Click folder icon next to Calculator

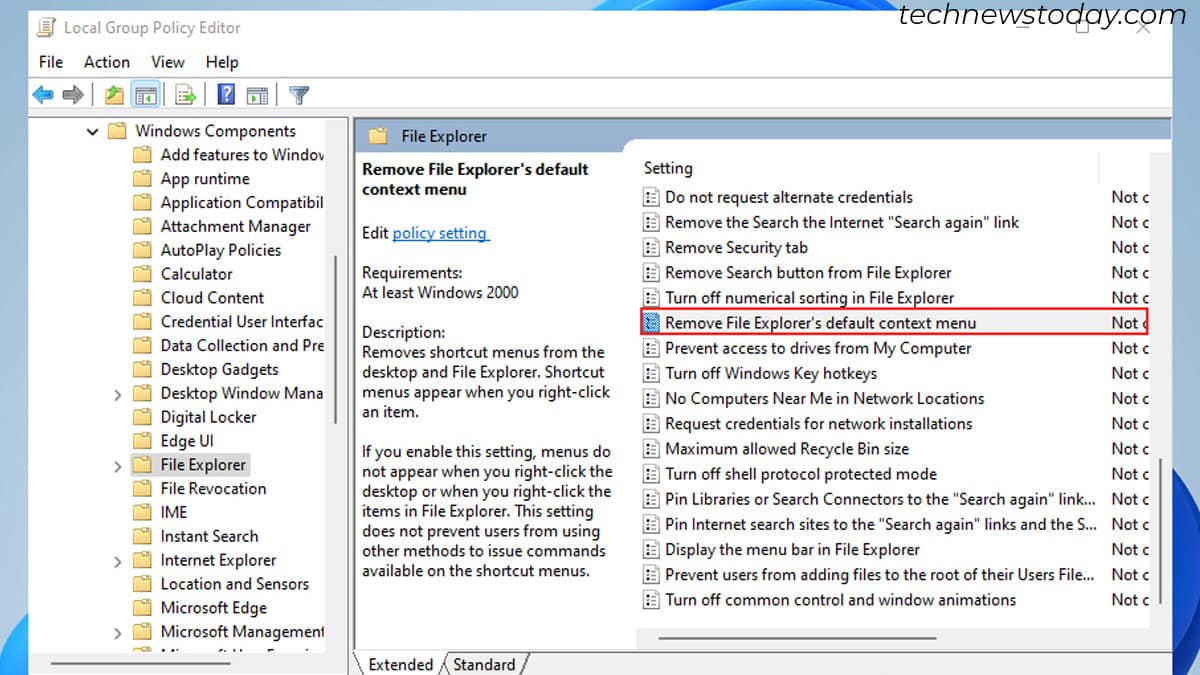[x=142, y=274]
